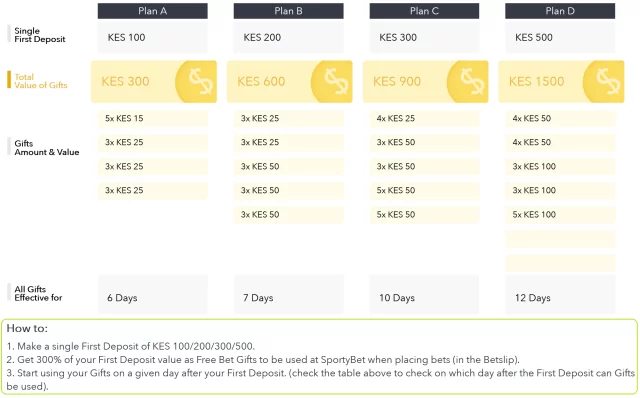Click the 4x KES 25 gift in Plan C
This screenshot has height=398, width=640.
[424, 118]
